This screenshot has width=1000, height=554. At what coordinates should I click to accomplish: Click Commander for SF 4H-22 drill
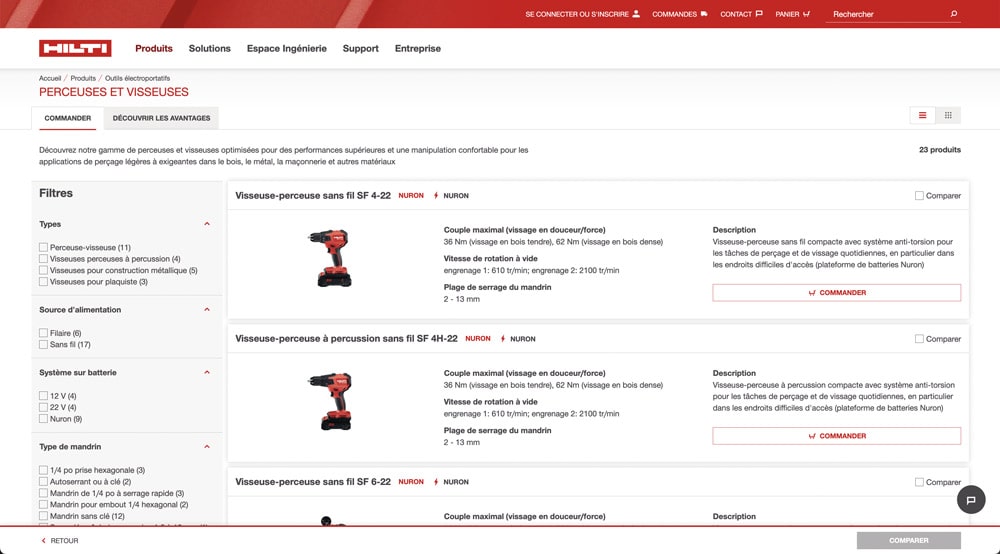pyautogui.click(x=836, y=436)
